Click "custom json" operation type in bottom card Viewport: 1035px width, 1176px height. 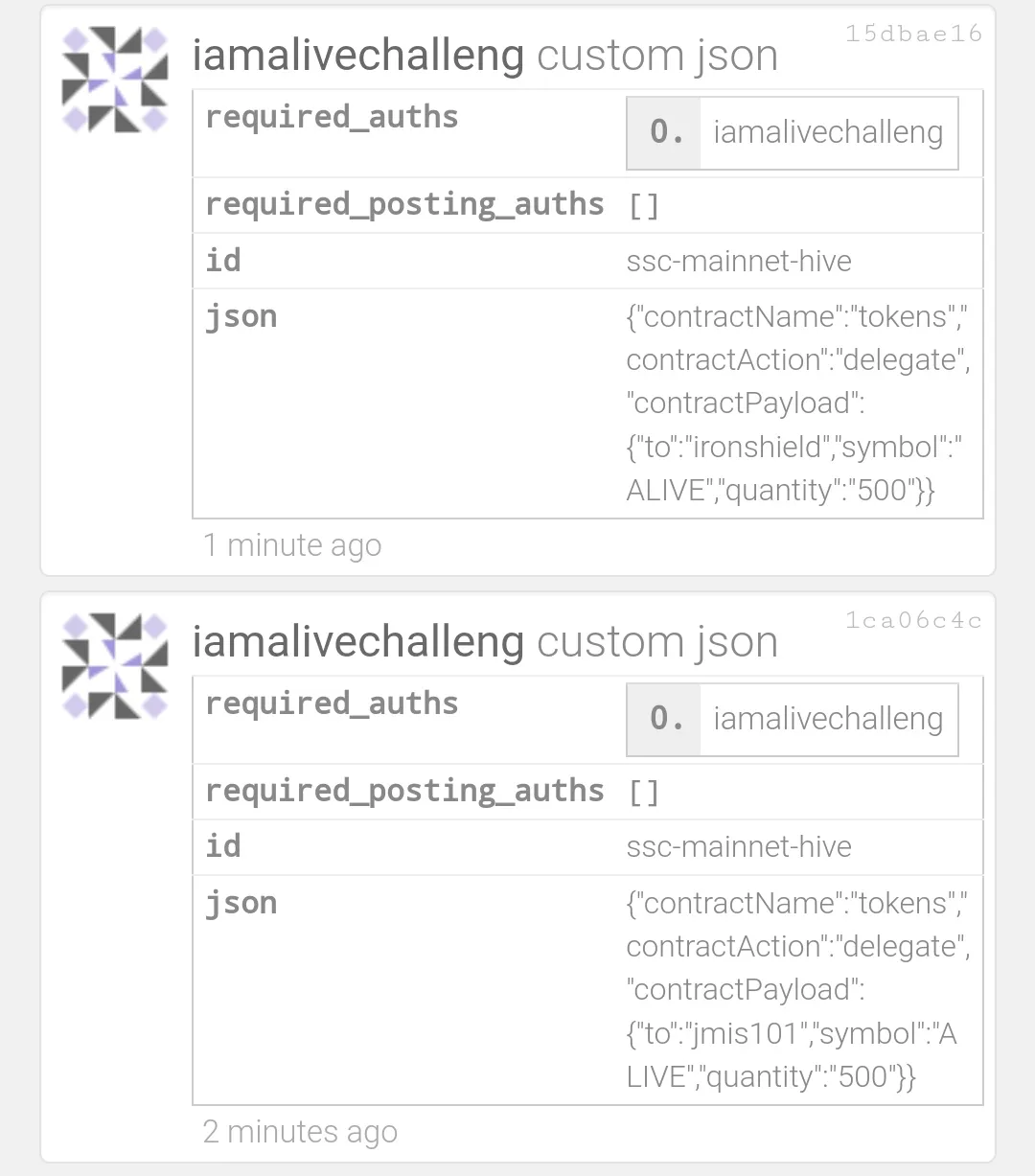pyautogui.click(x=656, y=642)
